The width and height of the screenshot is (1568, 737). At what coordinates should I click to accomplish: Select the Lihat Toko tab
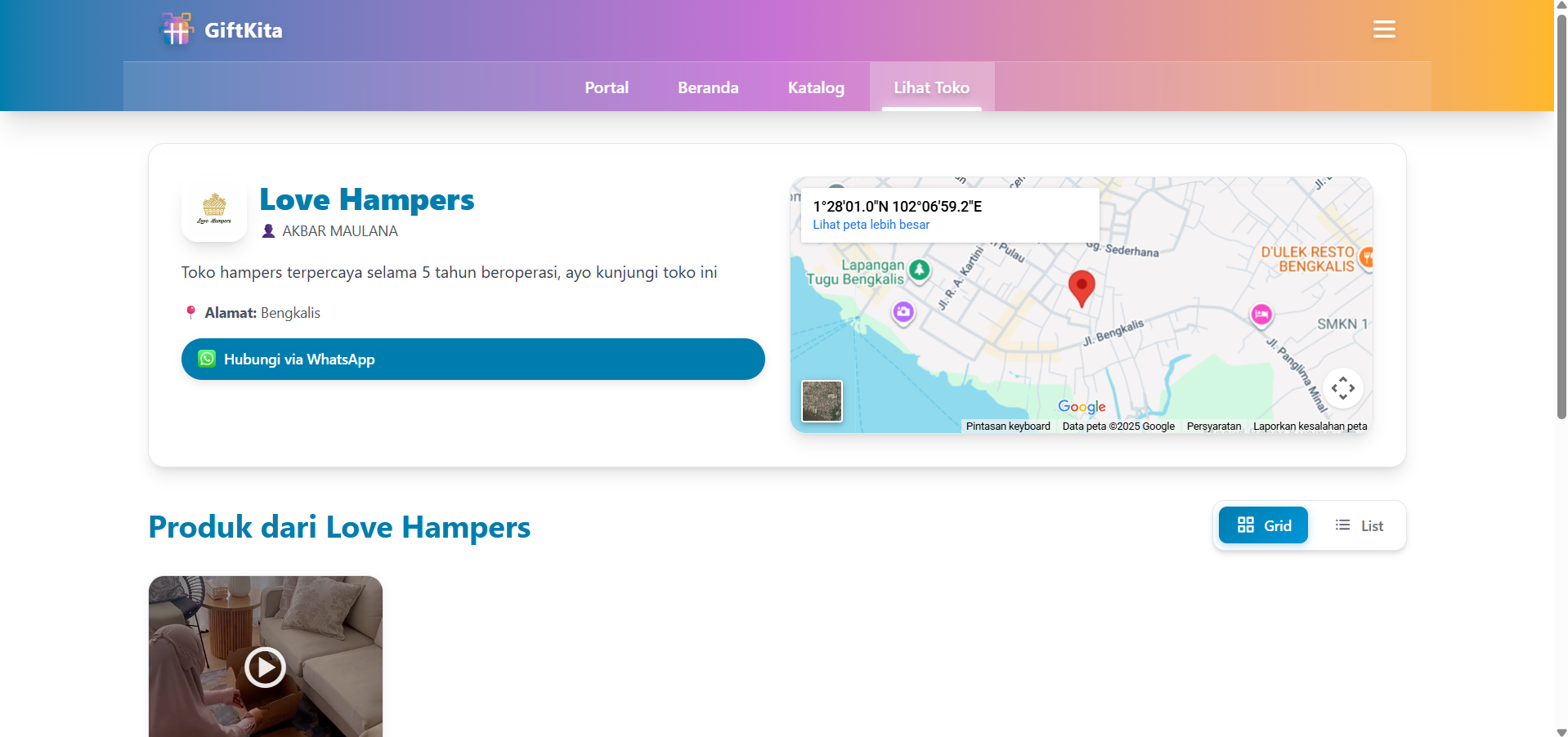coord(931,87)
